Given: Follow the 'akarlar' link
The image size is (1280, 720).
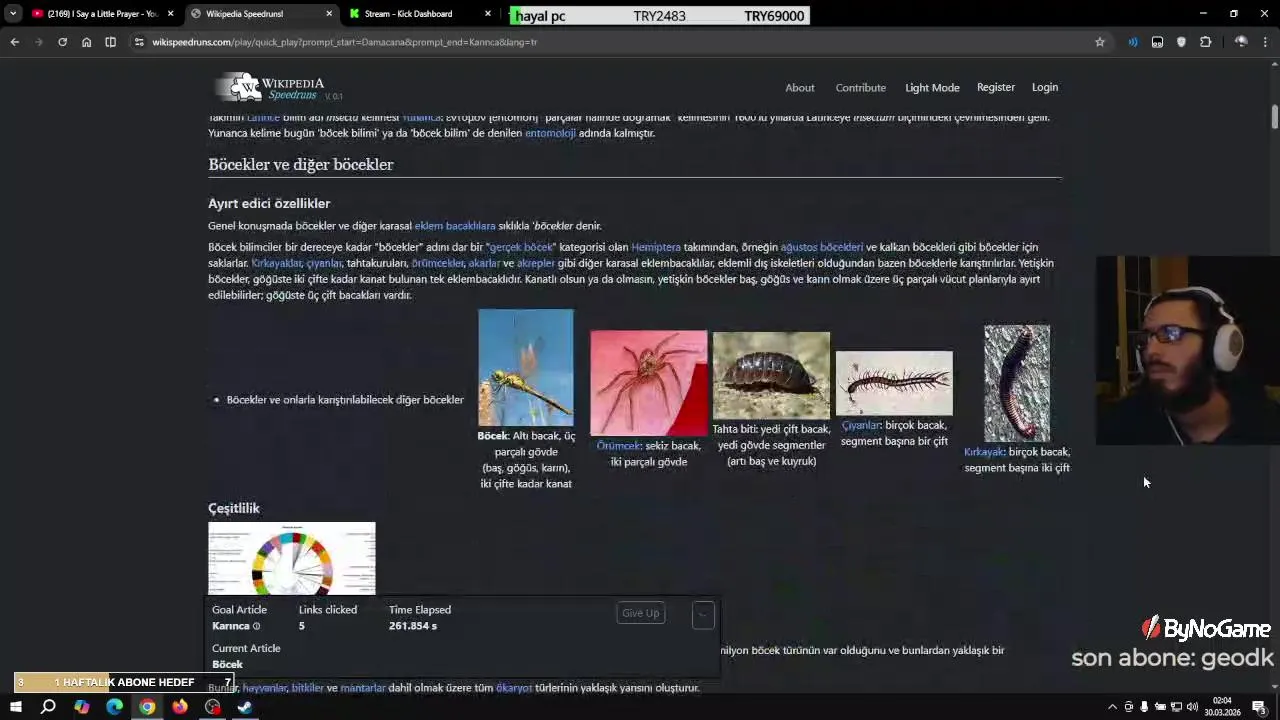Looking at the screenshot, I should (x=484, y=263).
